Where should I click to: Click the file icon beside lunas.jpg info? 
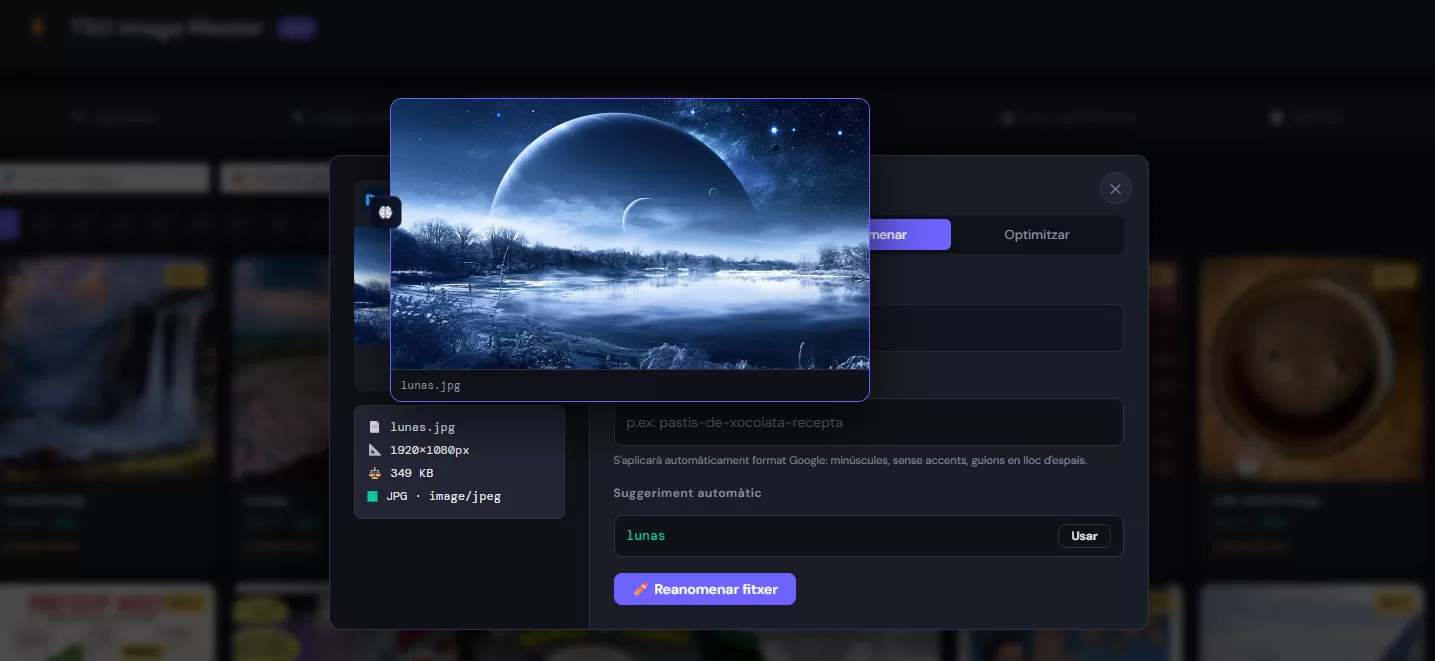click(x=374, y=427)
